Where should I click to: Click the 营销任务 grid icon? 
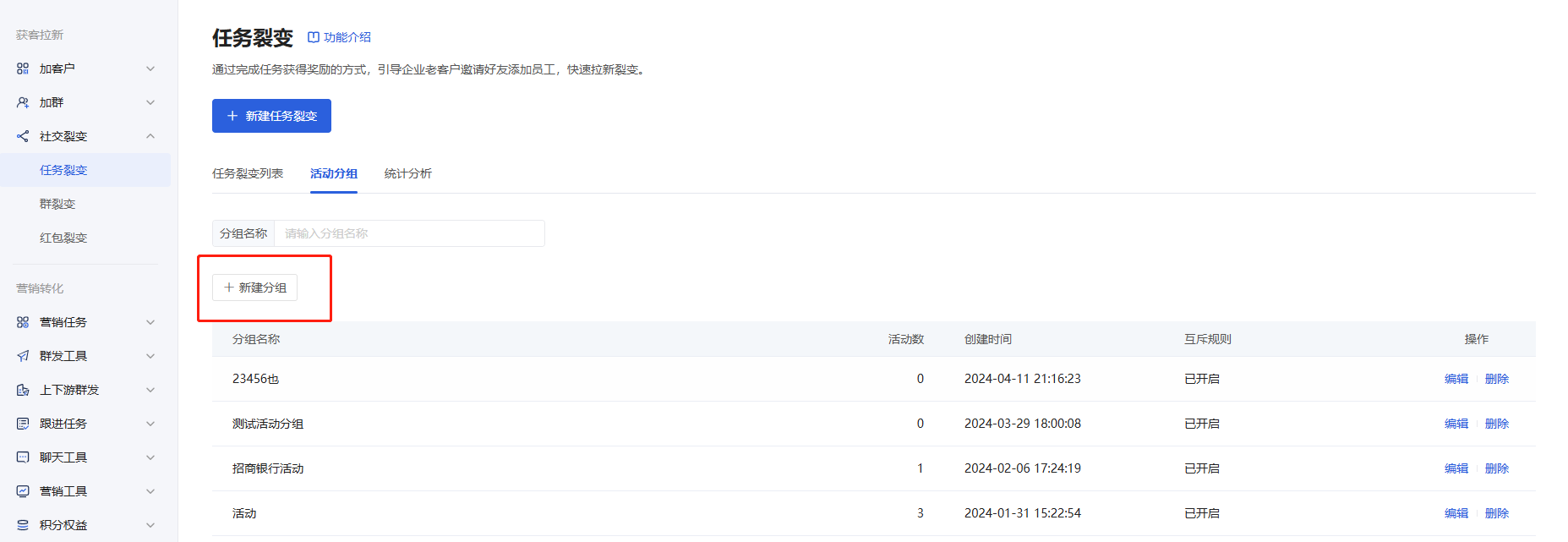(23, 322)
